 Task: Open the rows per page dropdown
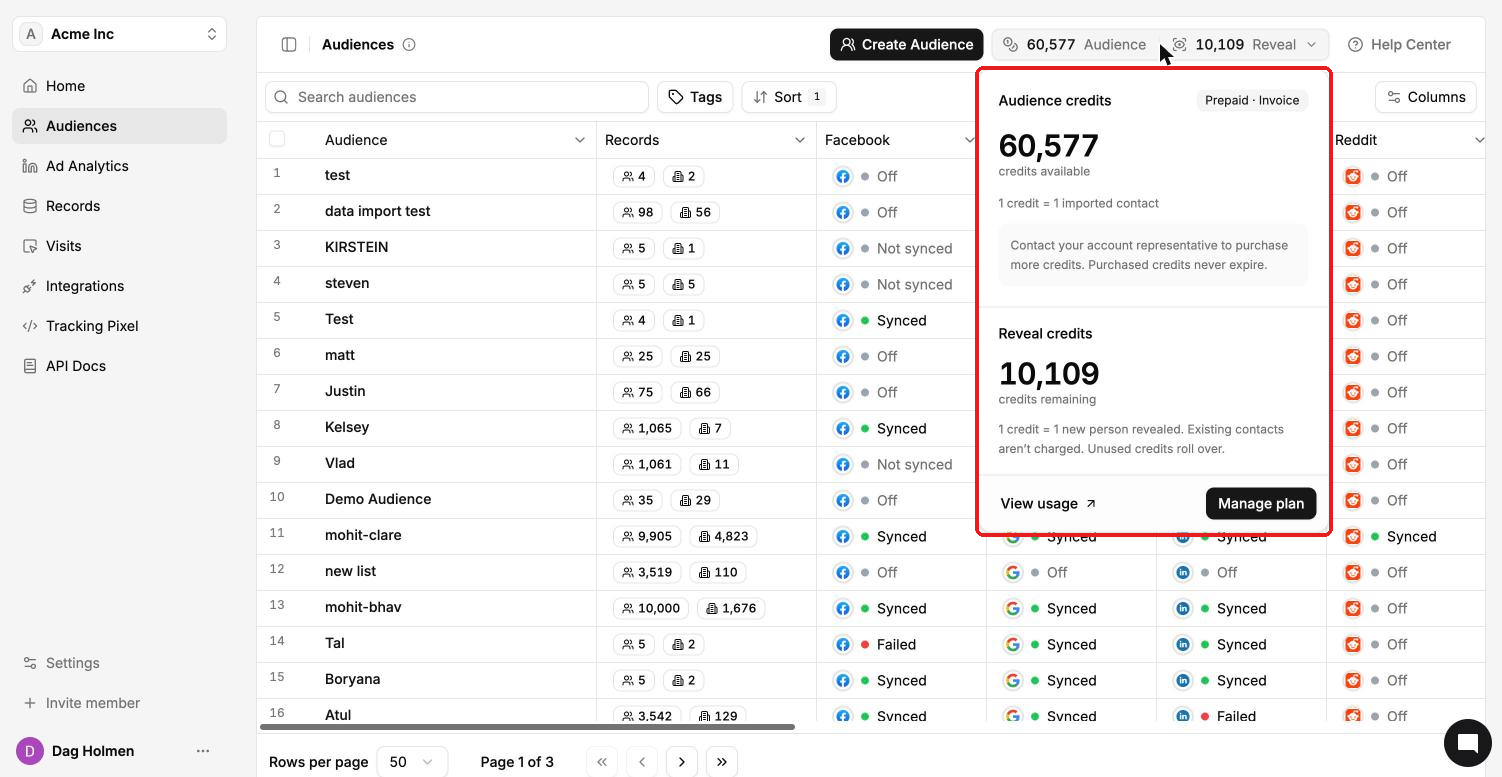tap(412, 762)
